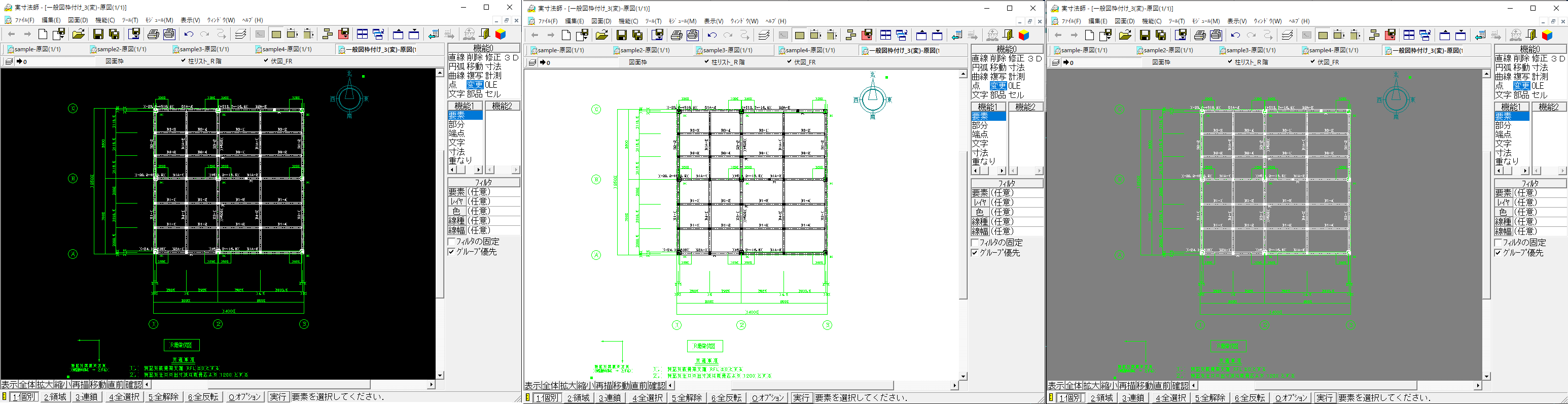Image resolution: width=1568 pixels, height=404 pixels.
Task: Click the printer icon in right gray-canvas window
Action: [x=1200, y=36]
